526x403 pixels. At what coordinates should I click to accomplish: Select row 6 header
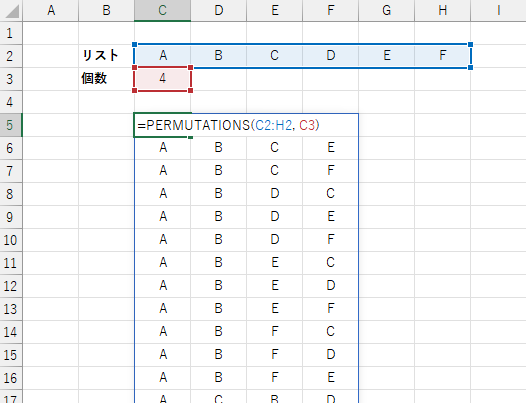pyautogui.click(x=11, y=148)
